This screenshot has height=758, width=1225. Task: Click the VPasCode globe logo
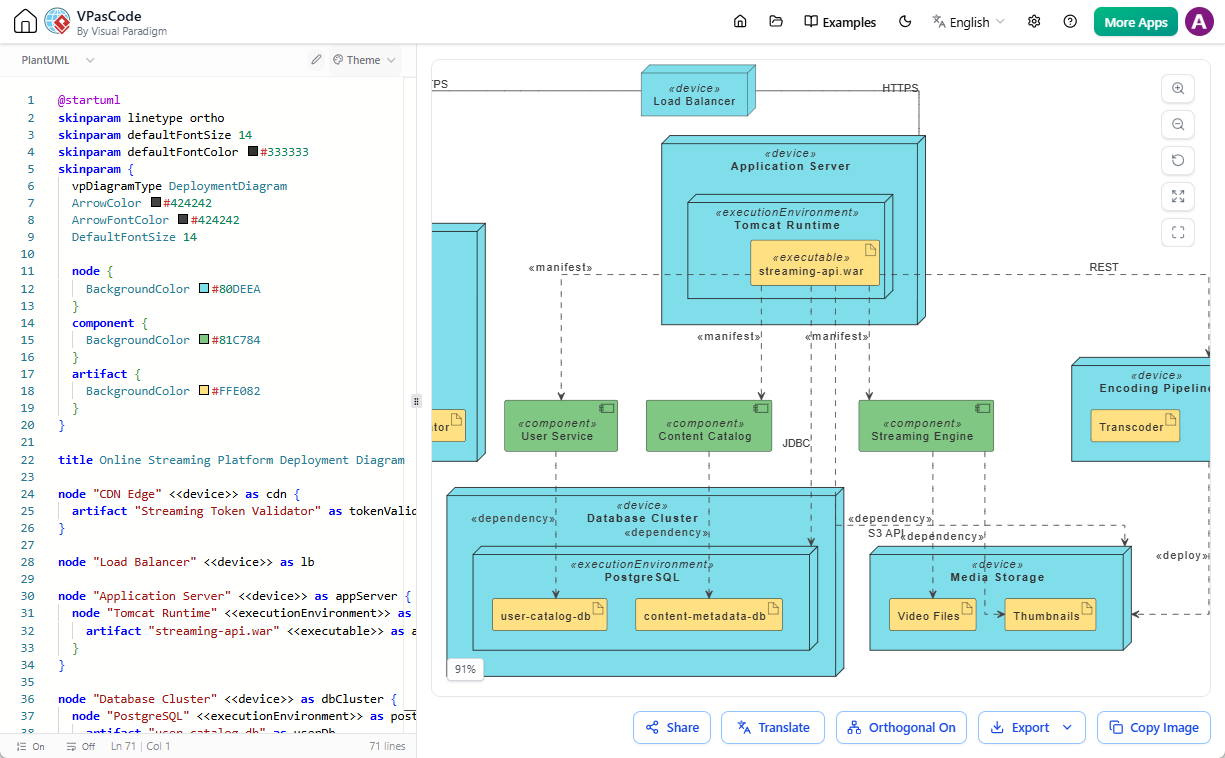pos(57,22)
